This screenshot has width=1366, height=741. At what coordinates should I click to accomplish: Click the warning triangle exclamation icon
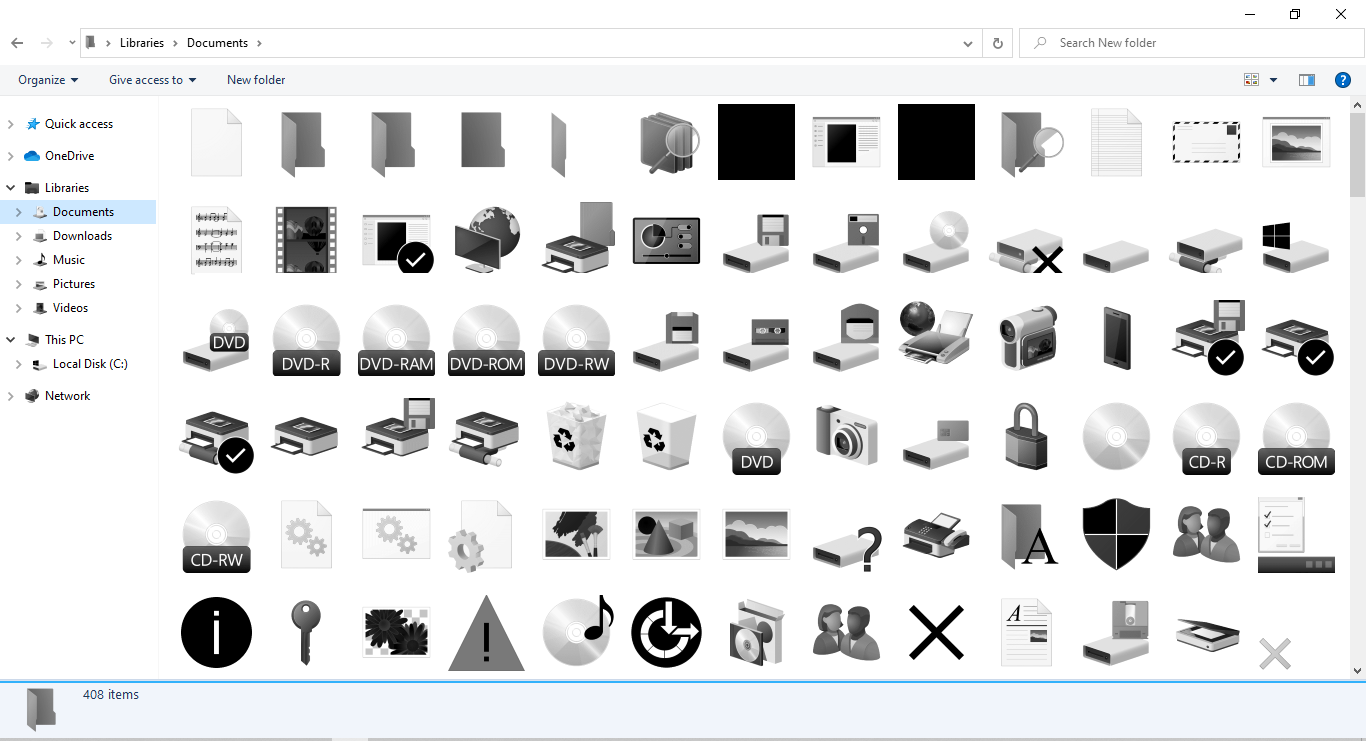tap(486, 632)
